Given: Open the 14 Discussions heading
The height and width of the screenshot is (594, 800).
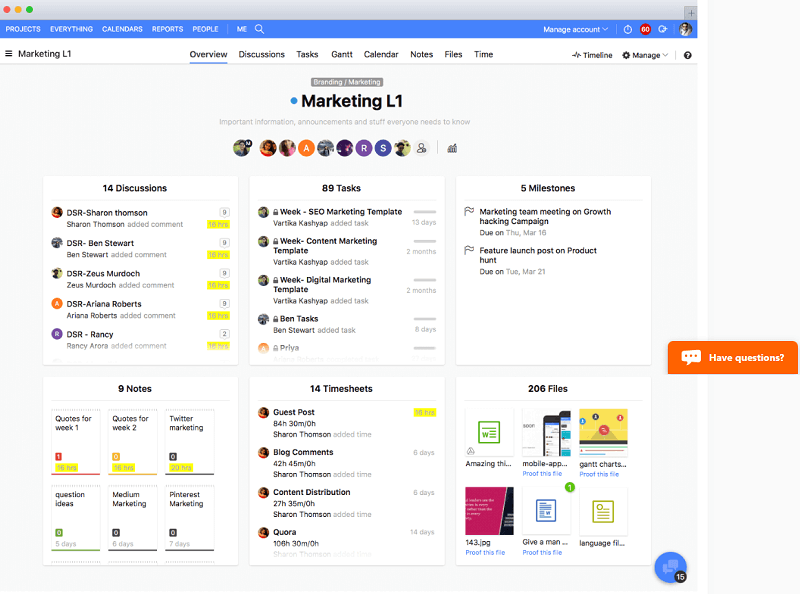Looking at the screenshot, I should [135, 188].
